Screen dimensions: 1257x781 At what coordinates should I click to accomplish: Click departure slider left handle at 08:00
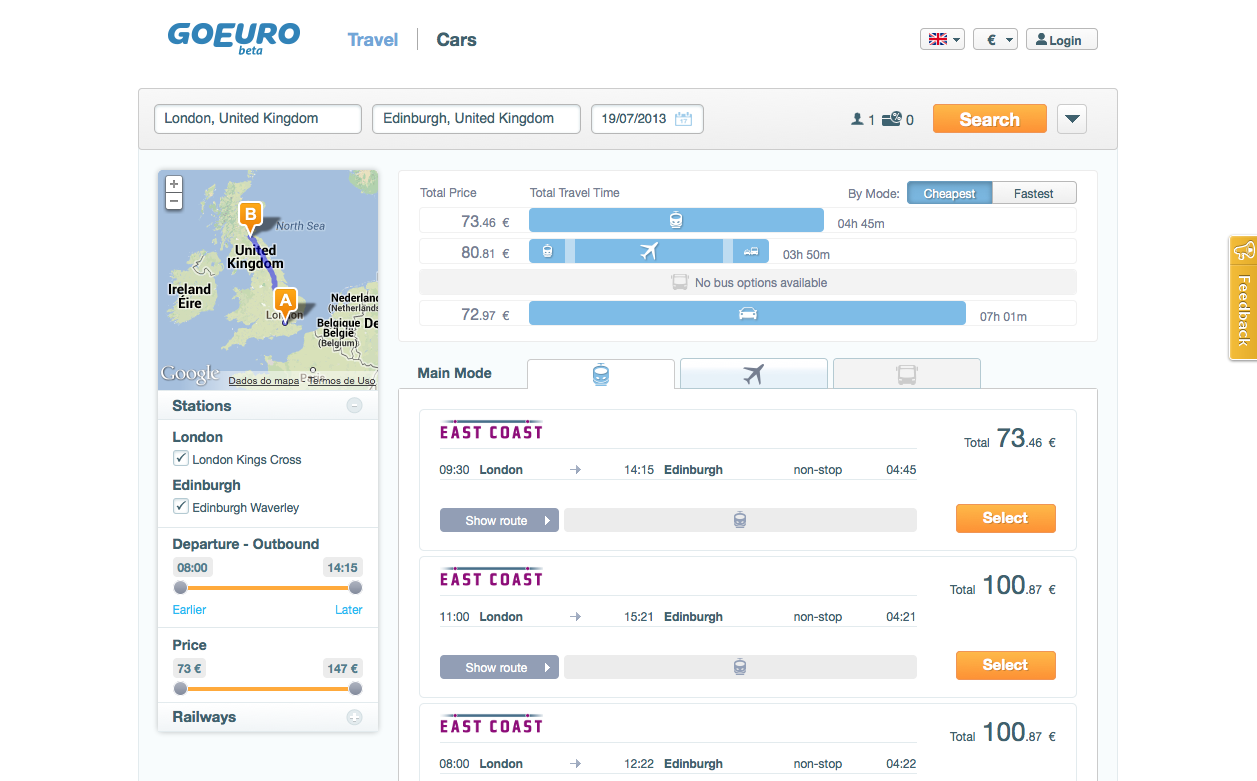pos(180,588)
